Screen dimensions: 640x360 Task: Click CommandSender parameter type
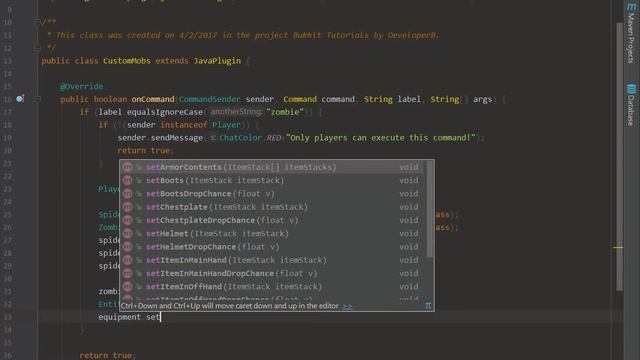coord(209,99)
